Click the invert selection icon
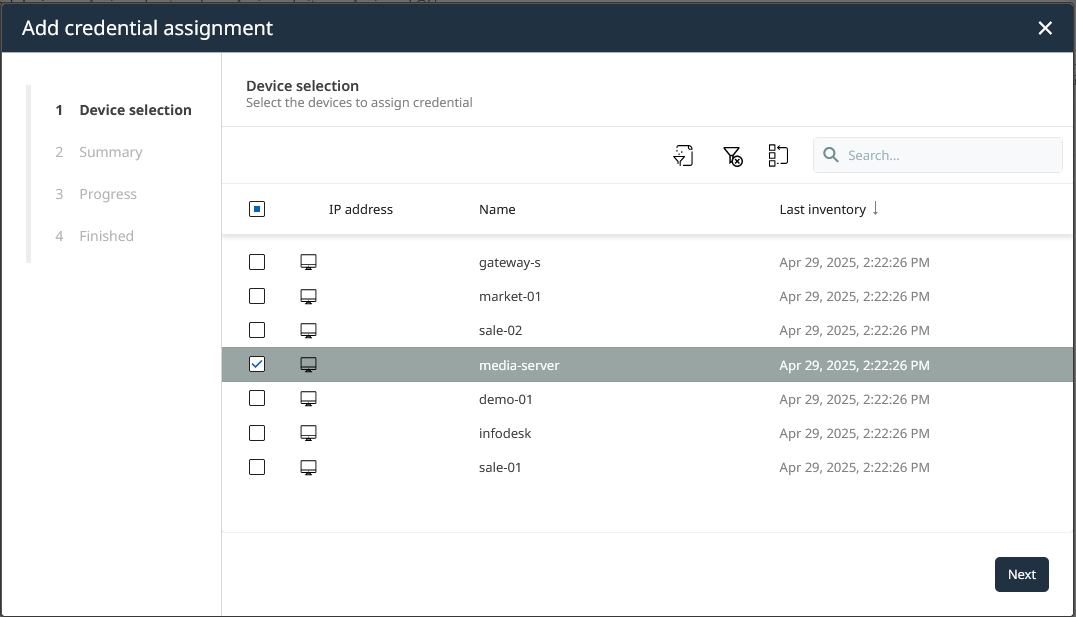The height and width of the screenshot is (617, 1076). tap(778, 155)
